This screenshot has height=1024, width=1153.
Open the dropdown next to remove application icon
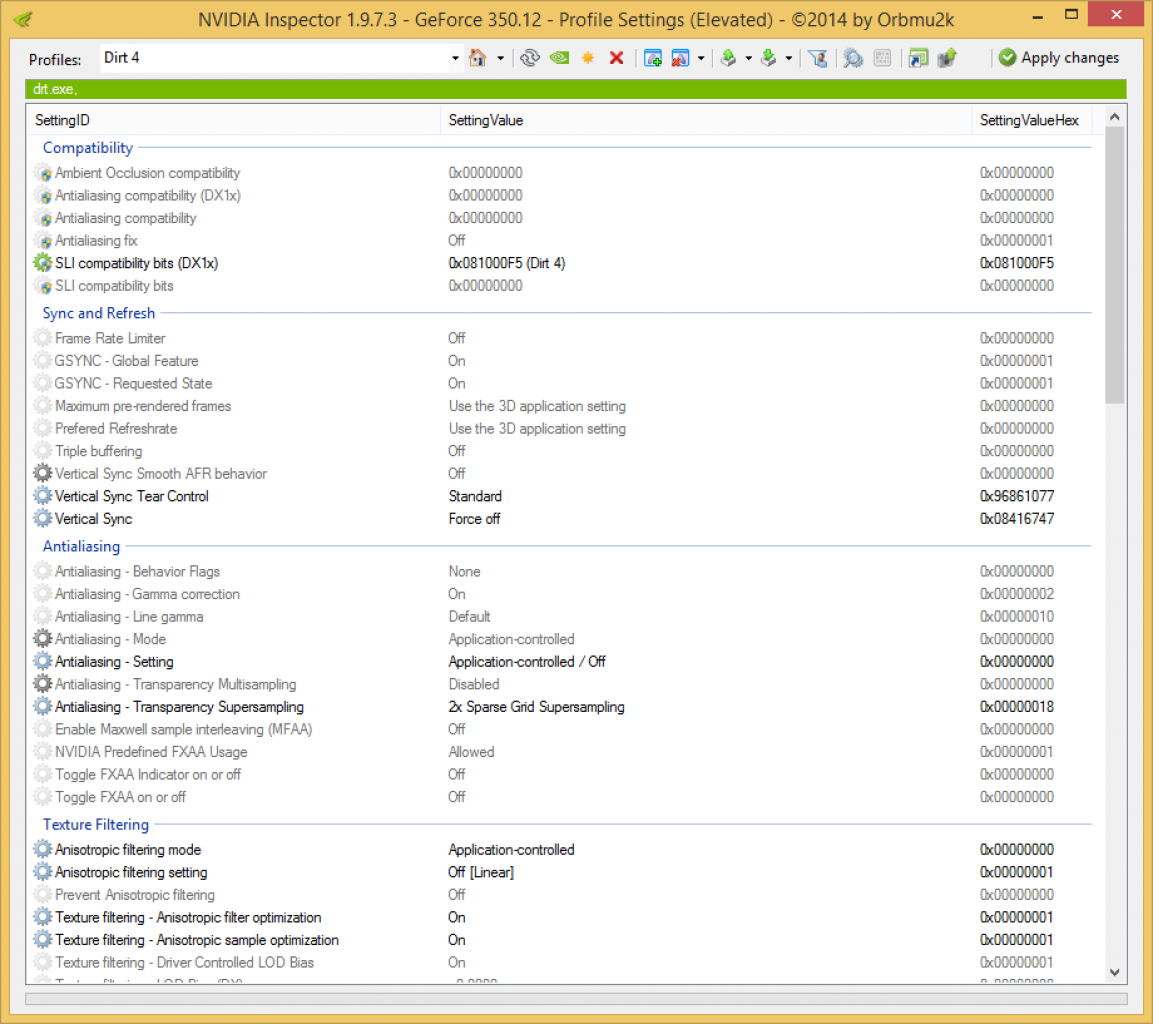[702, 58]
